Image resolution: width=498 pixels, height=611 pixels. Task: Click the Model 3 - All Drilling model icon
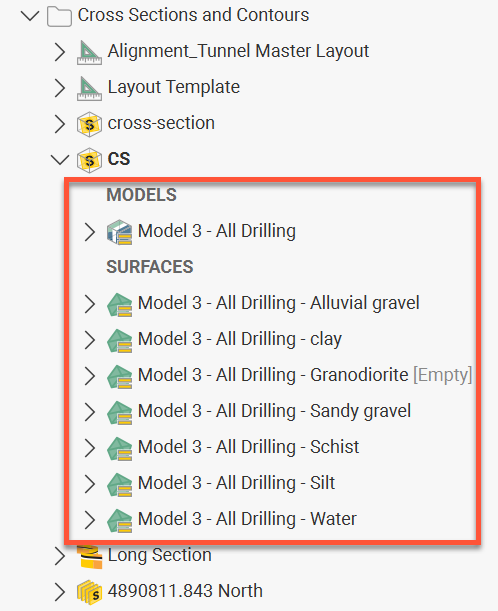coord(119,232)
